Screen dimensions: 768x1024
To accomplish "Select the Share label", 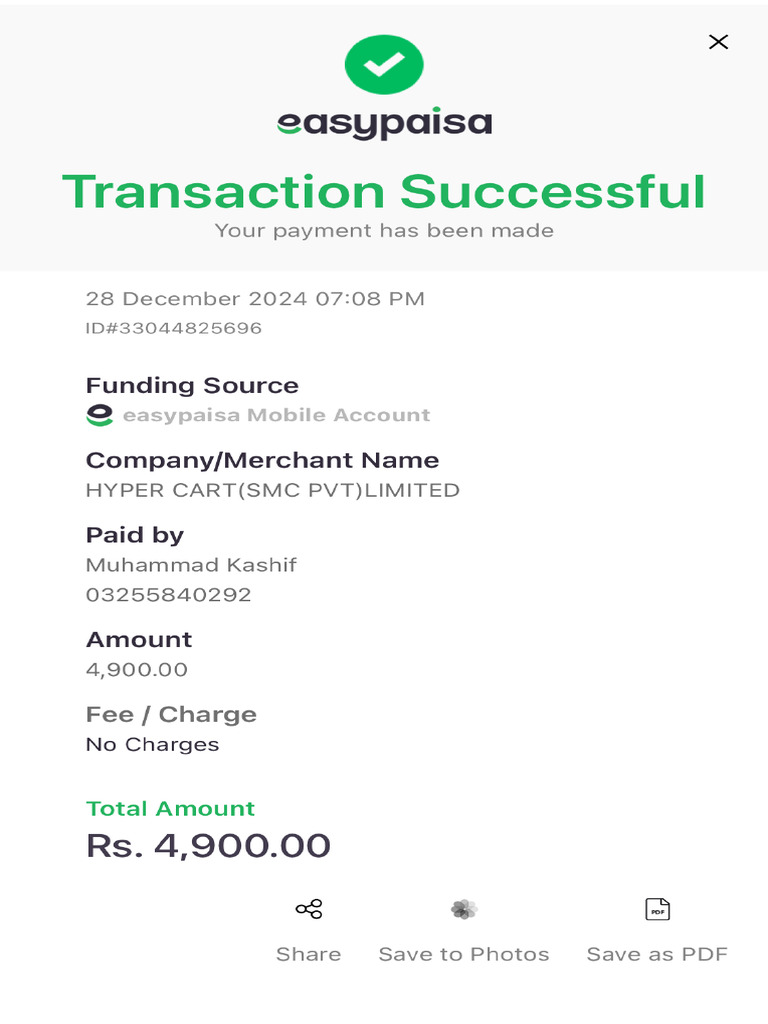I will tap(308, 954).
